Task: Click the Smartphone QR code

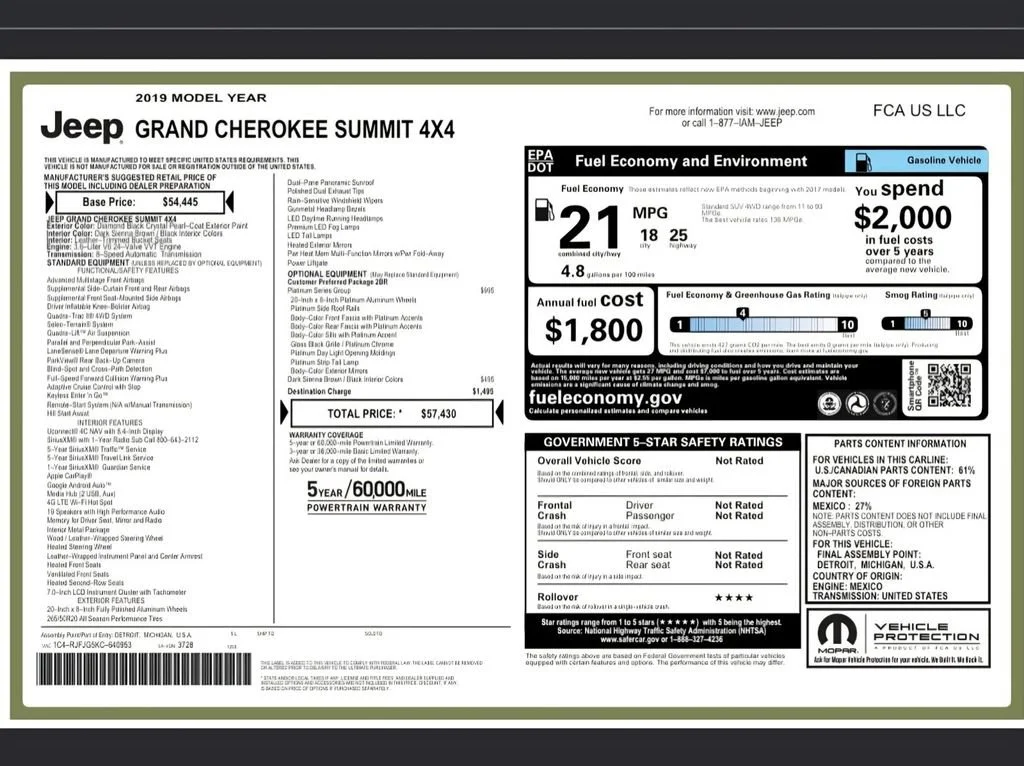Action: [x=950, y=386]
